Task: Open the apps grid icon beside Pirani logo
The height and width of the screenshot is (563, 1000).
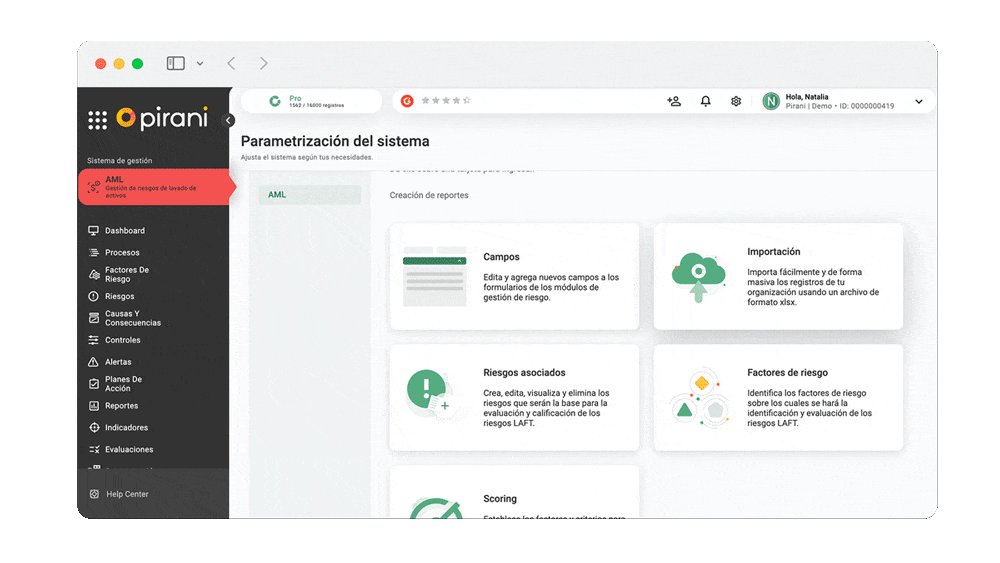Action: 97,120
